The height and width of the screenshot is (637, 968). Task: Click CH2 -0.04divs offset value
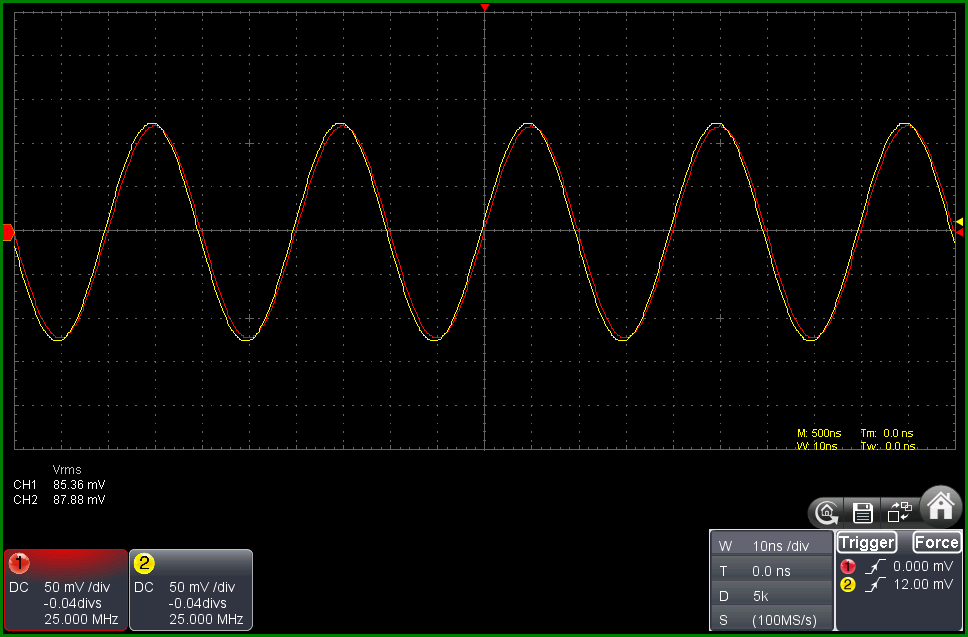(x=197, y=603)
